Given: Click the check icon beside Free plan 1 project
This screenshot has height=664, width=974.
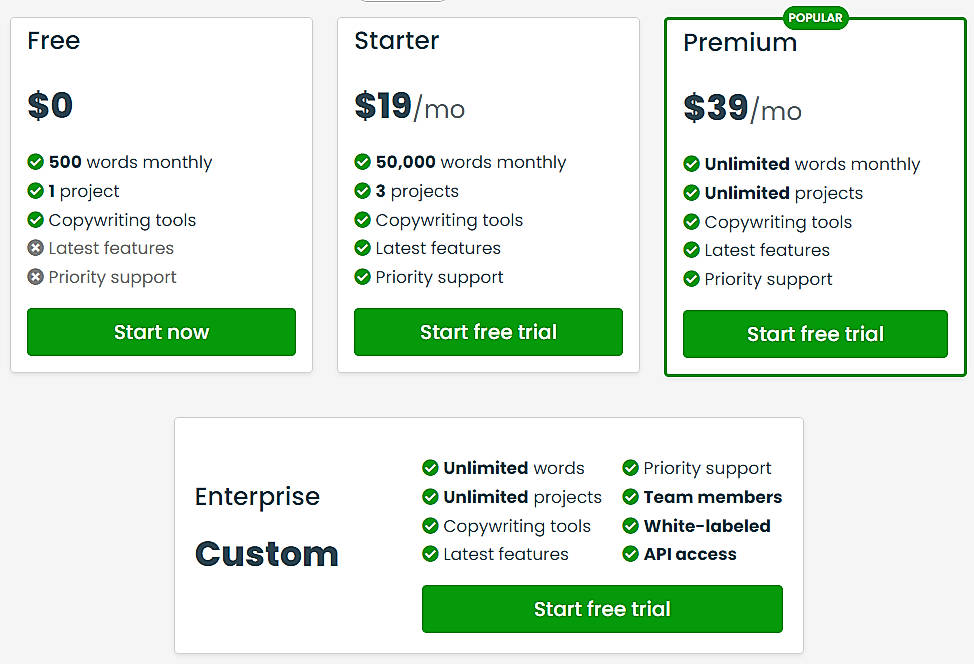Looking at the screenshot, I should pyautogui.click(x=36, y=191).
